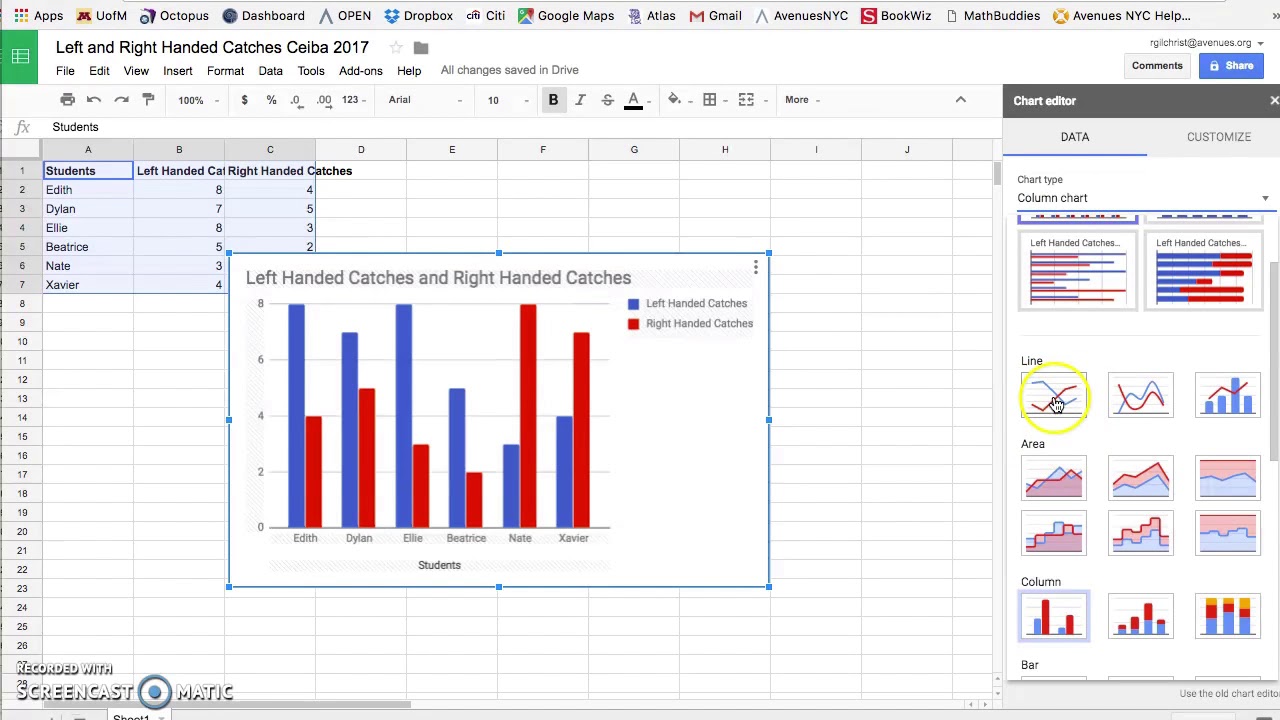
Task: Choose the suggested grouped bar chart thumbnail
Action: [1077, 271]
